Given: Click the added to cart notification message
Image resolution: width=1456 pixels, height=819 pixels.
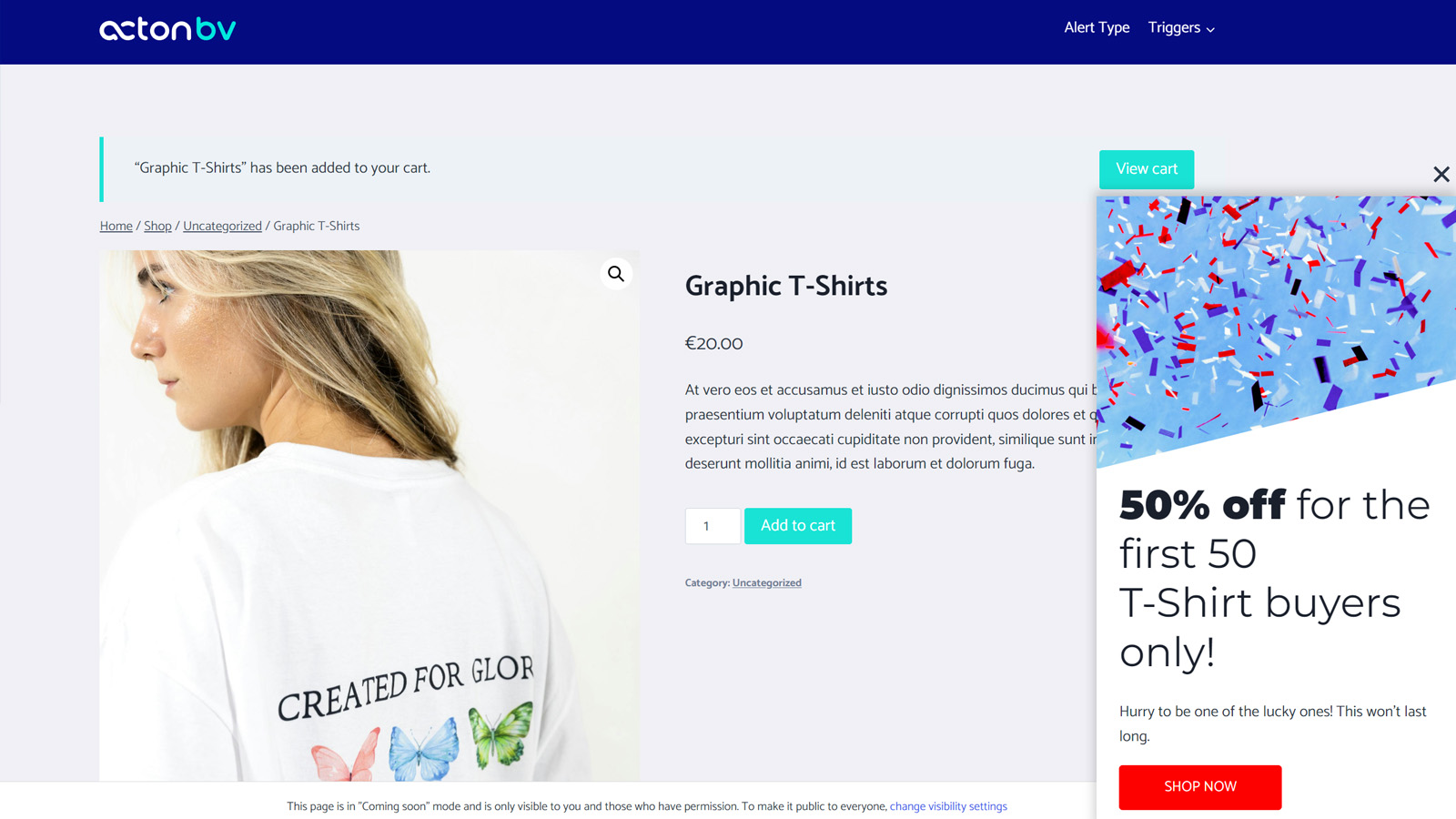Looking at the screenshot, I should (282, 168).
